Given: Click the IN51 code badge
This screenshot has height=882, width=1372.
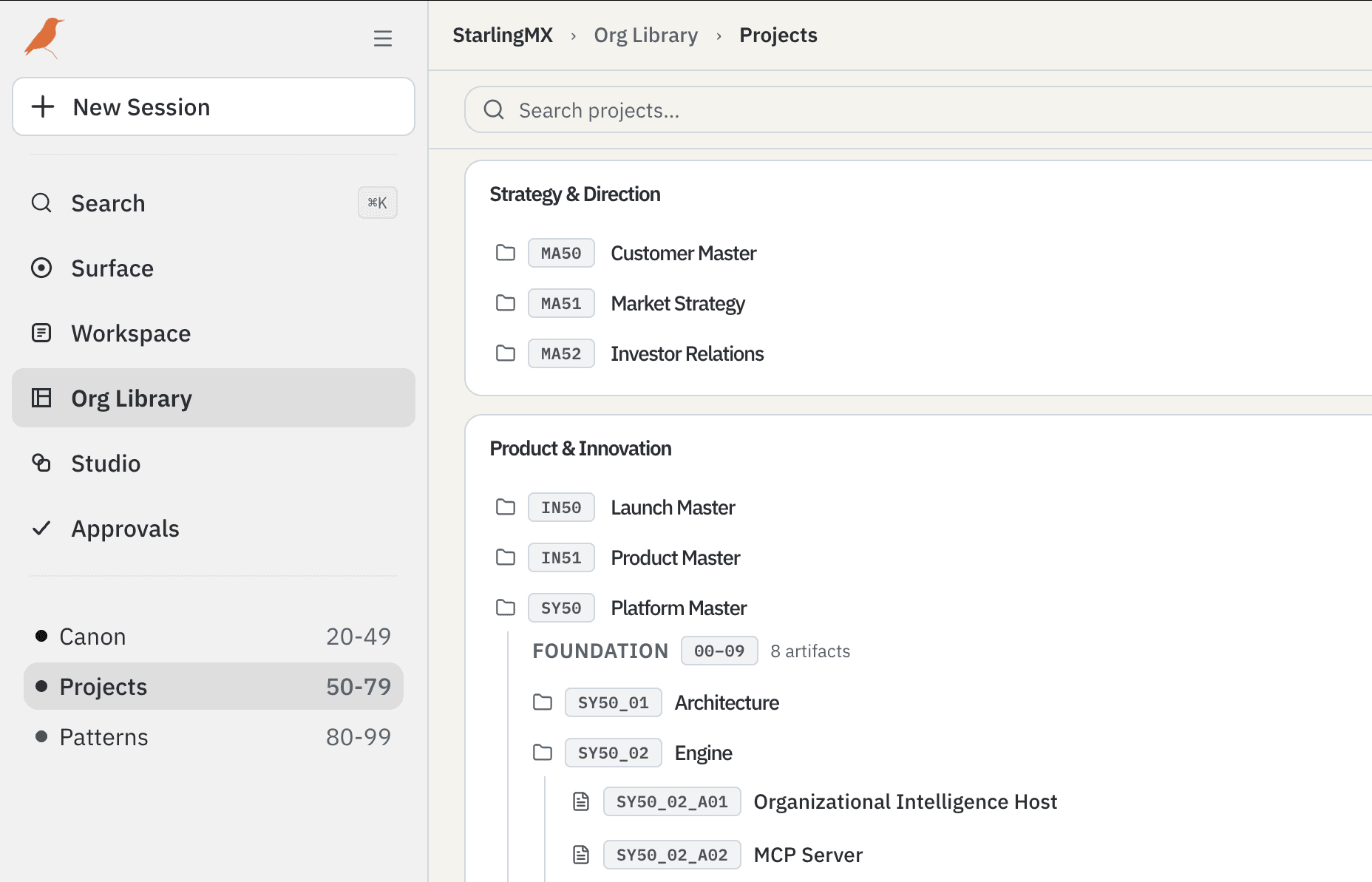Looking at the screenshot, I should pyautogui.click(x=561, y=557).
